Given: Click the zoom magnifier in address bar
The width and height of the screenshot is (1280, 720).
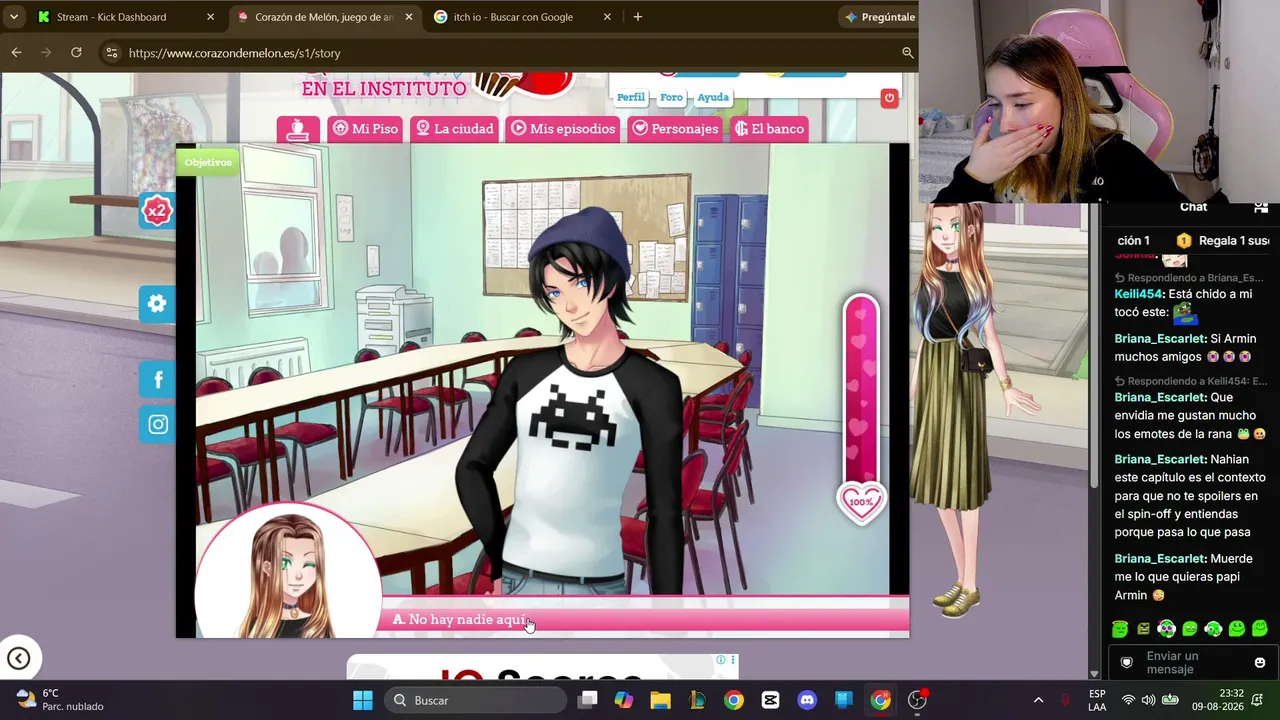Looking at the screenshot, I should [908, 53].
